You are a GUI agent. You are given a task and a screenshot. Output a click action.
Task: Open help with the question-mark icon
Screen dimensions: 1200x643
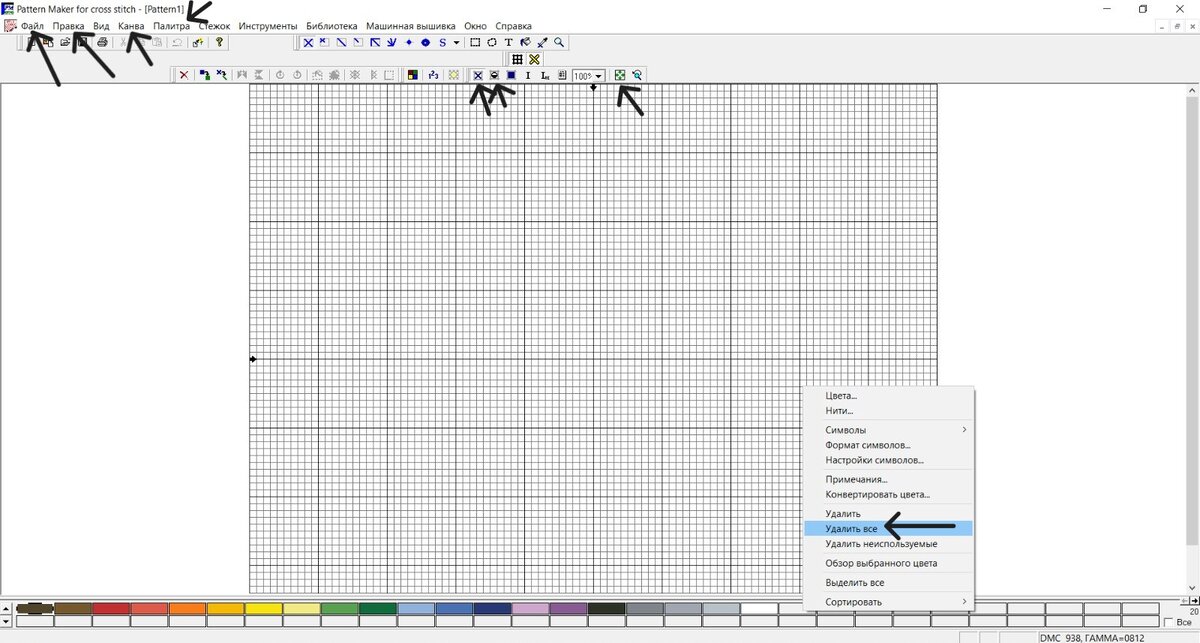pyautogui.click(x=219, y=43)
